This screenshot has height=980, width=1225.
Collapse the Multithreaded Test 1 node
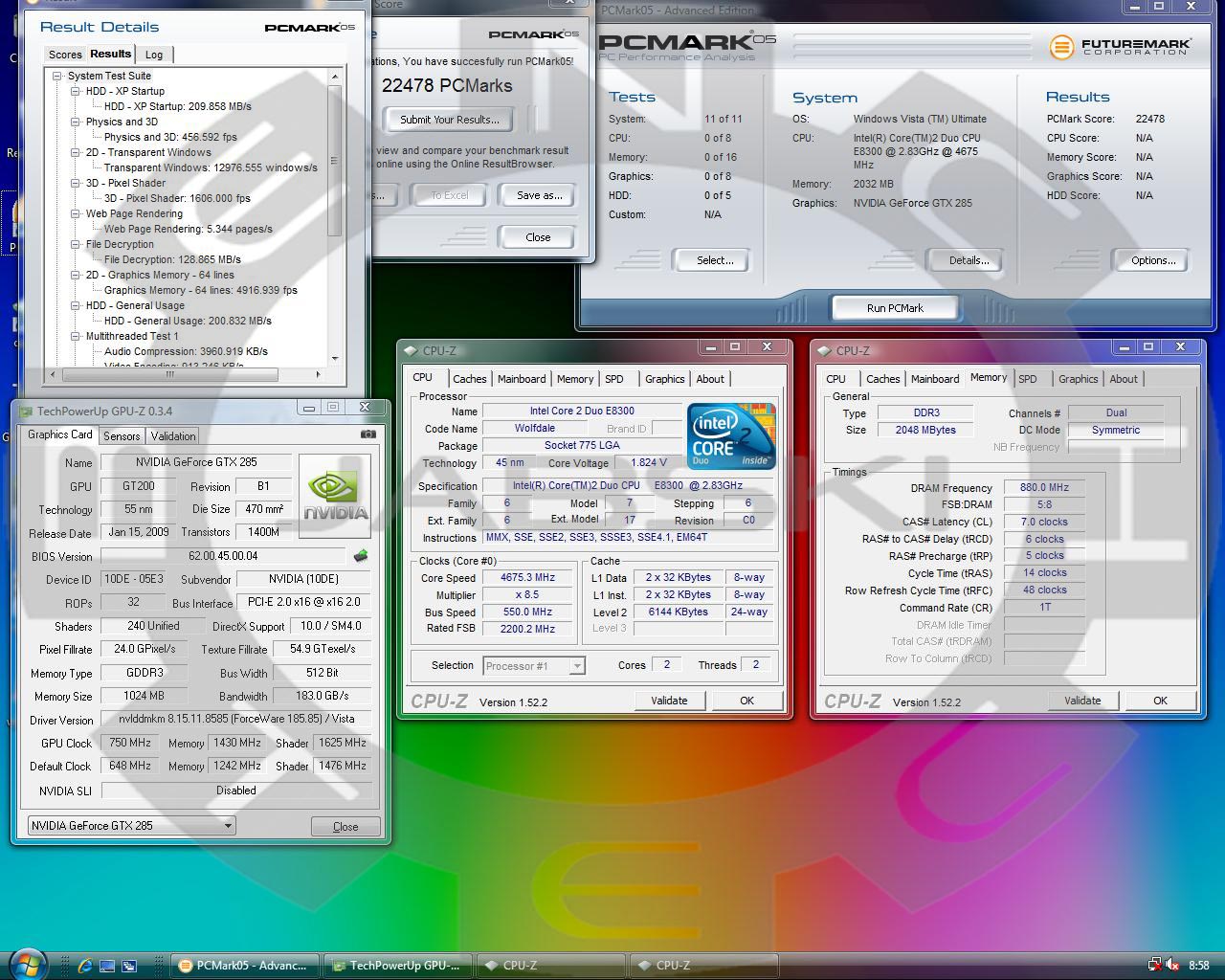click(76, 336)
